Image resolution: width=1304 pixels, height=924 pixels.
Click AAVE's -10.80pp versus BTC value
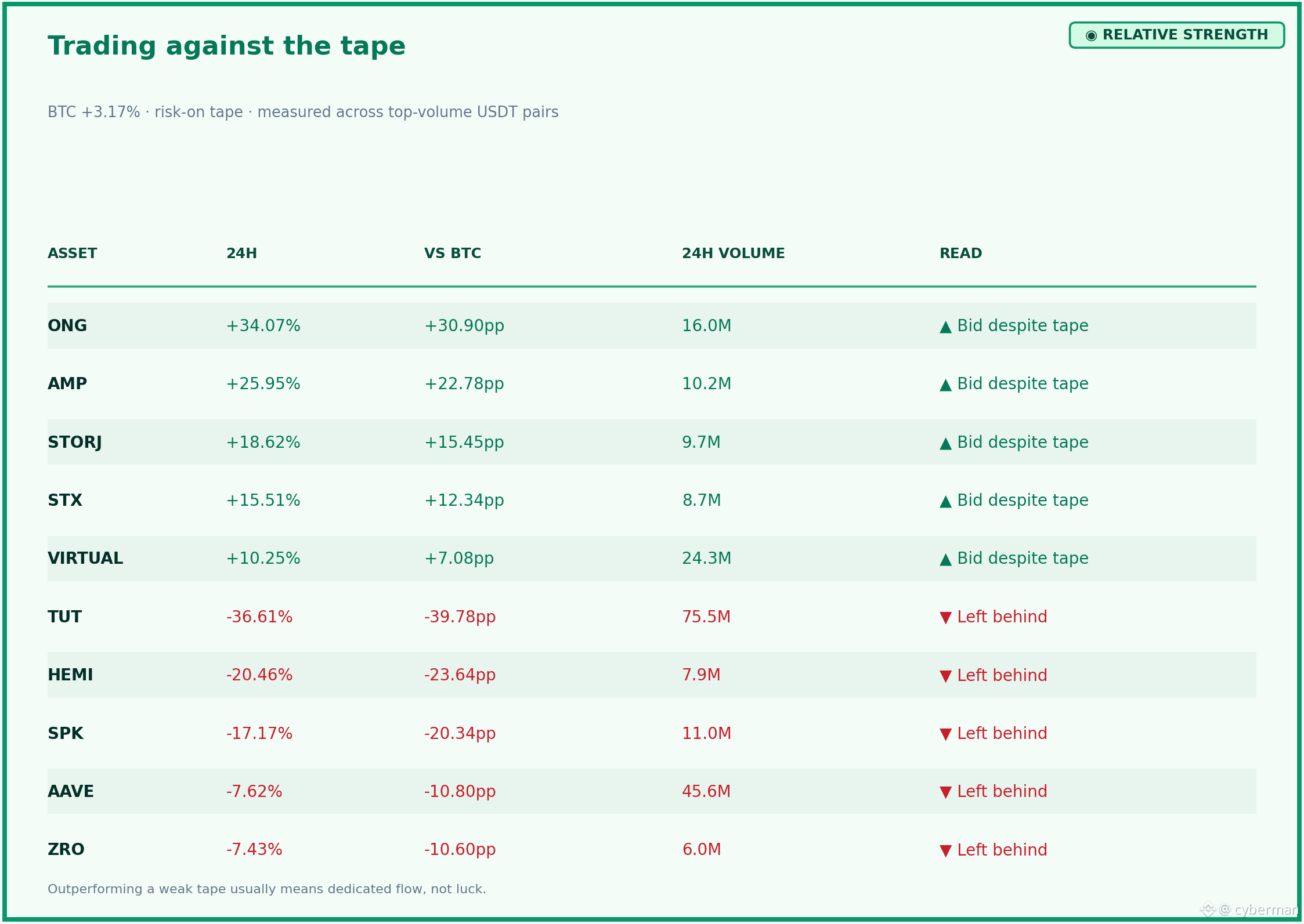pyautogui.click(x=460, y=791)
